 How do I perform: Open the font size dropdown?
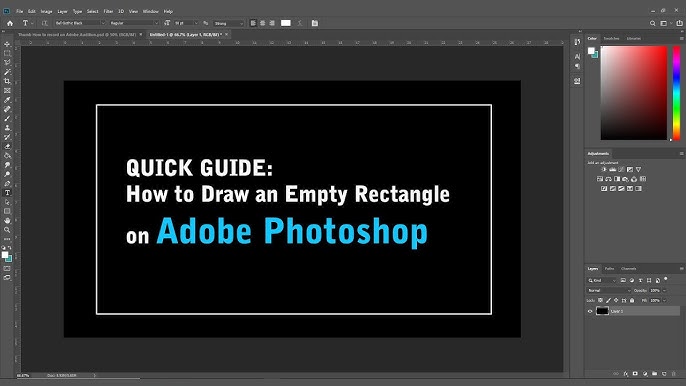(186, 23)
